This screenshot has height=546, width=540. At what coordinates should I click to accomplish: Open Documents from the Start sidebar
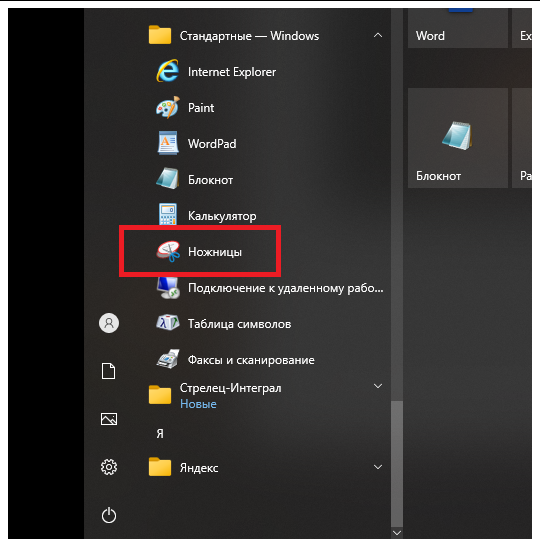pyautogui.click(x=109, y=371)
